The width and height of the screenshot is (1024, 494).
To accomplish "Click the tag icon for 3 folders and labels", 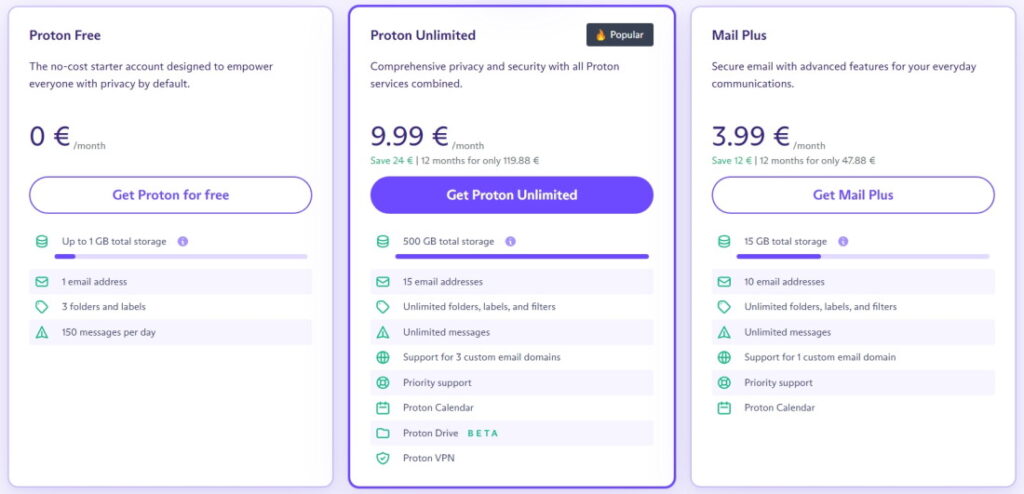I will pyautogui.click(x=41, y=307).
